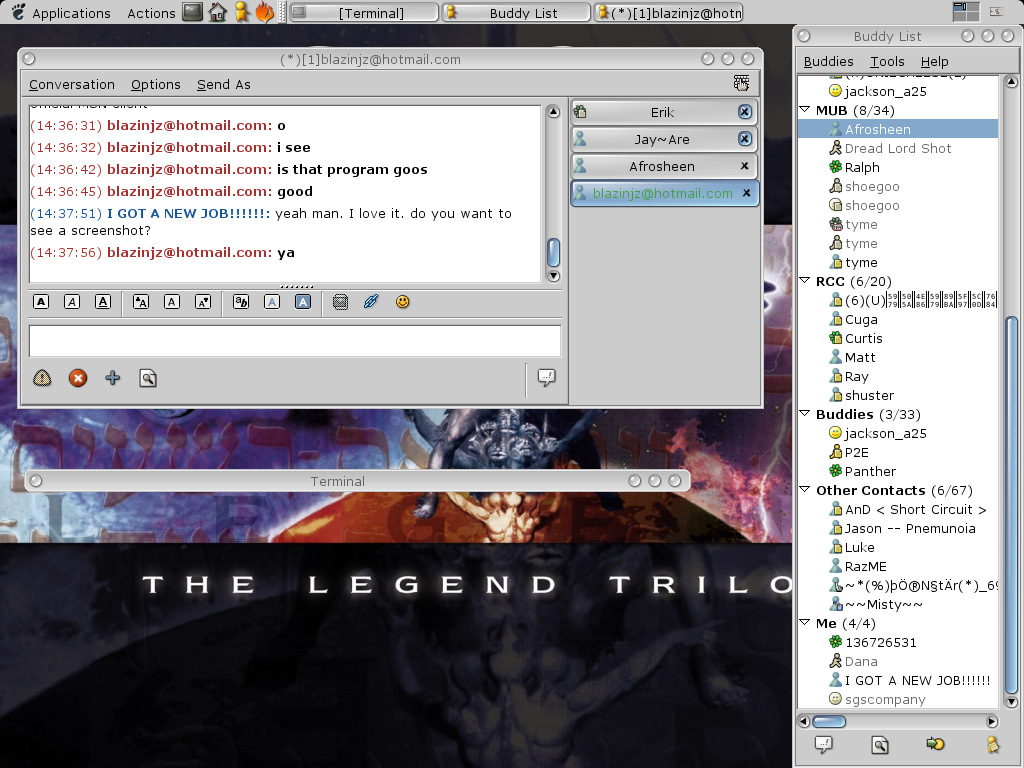
Task: Click the insert image icon
Action: (x=340, y=302)
